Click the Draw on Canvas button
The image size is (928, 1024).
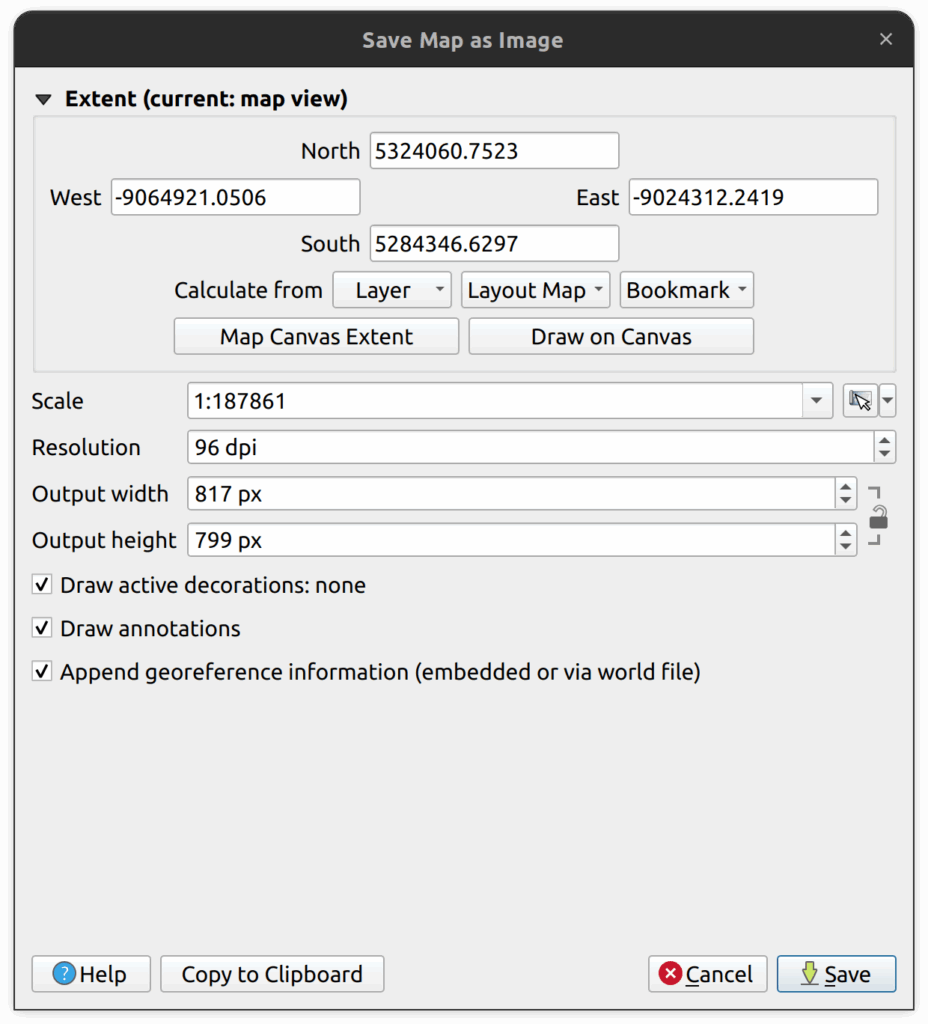click(611, 337)
